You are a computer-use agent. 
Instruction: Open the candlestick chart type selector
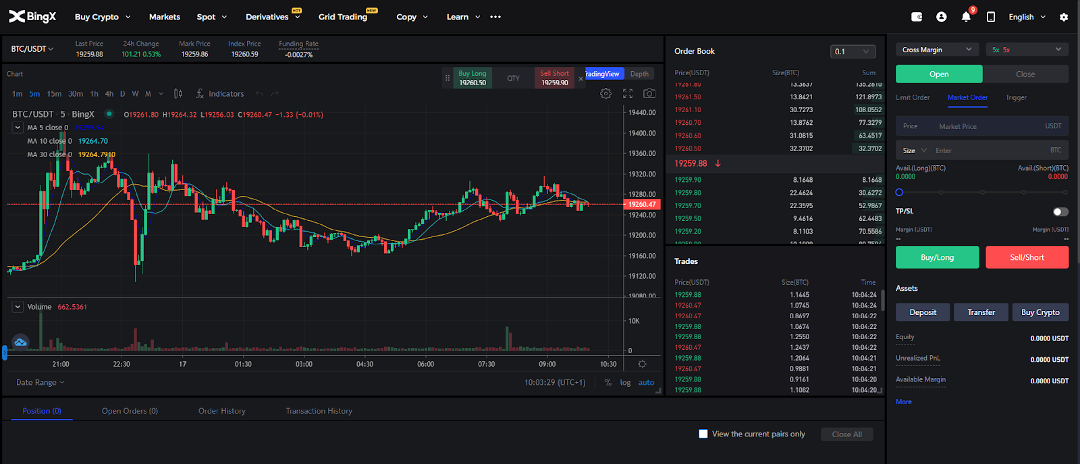point(177,93)
